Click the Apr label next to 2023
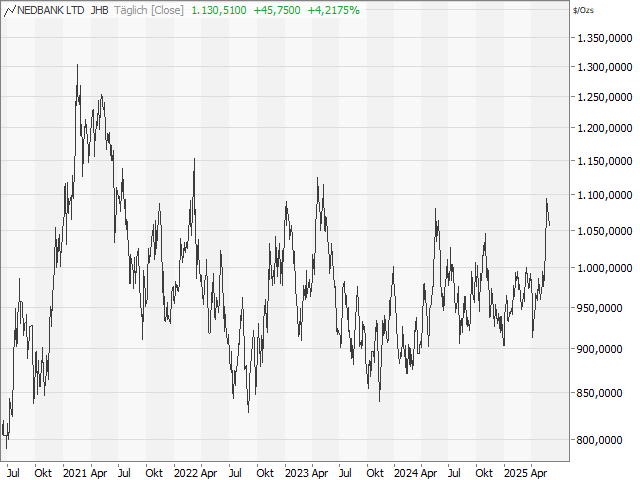640x480 pixels. pyautogui.click(x=320, y=473)
